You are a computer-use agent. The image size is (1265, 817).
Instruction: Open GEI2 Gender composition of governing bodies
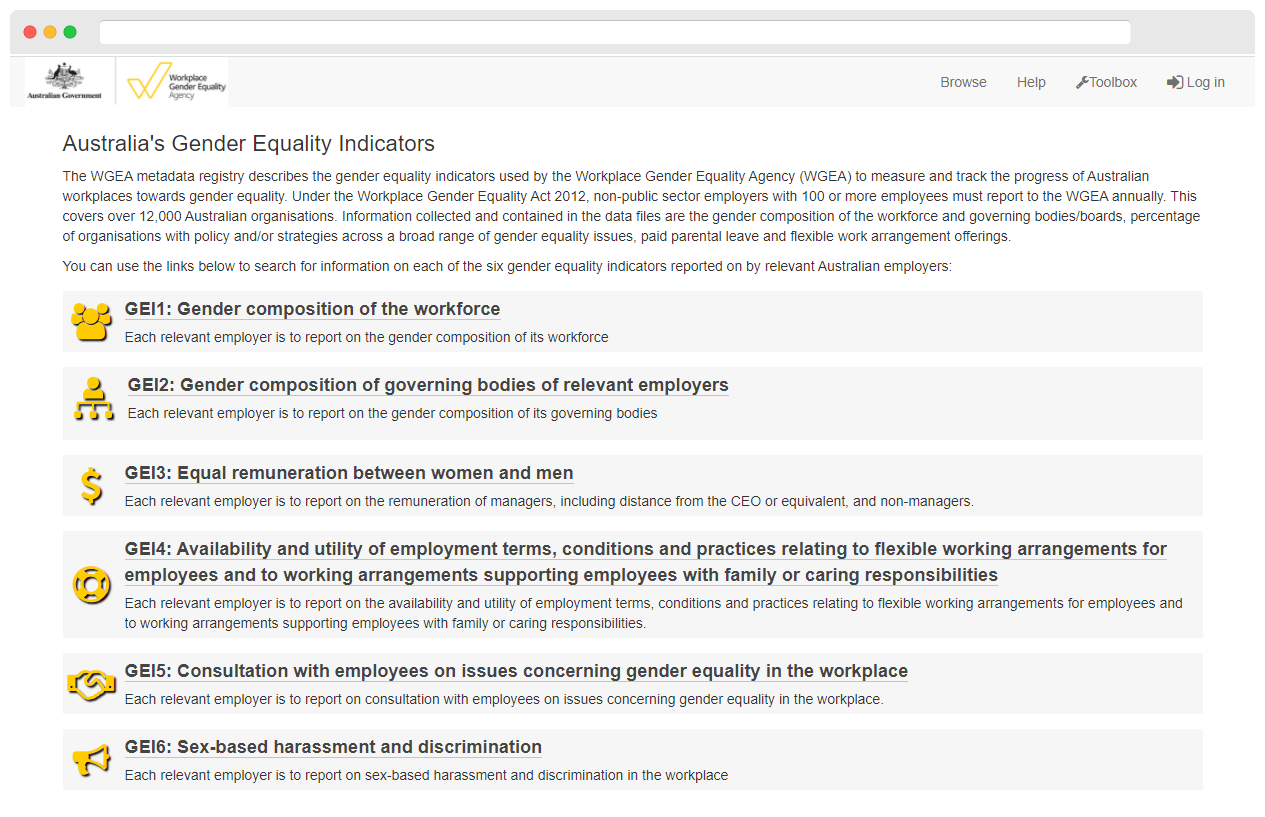click(x=428, y=385)
